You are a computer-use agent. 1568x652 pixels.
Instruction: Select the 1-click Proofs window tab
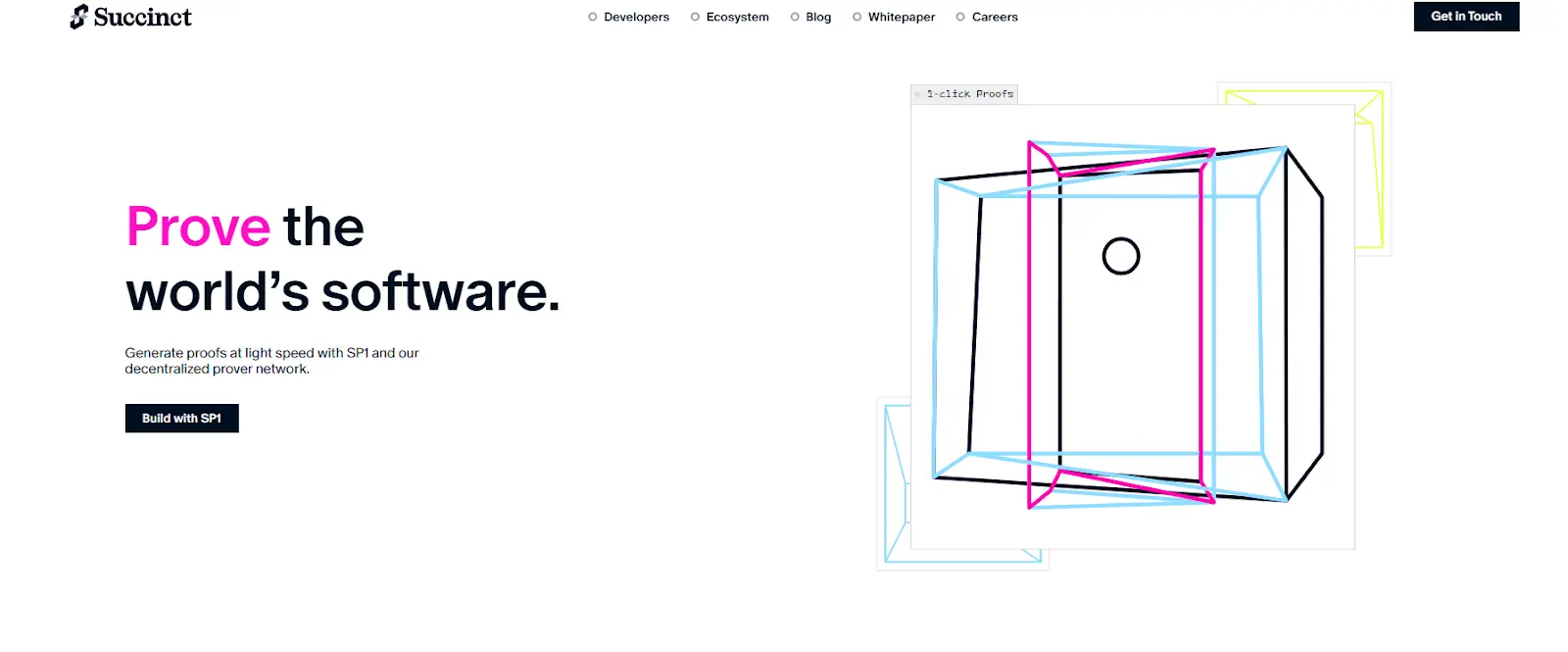pos(964,94)
